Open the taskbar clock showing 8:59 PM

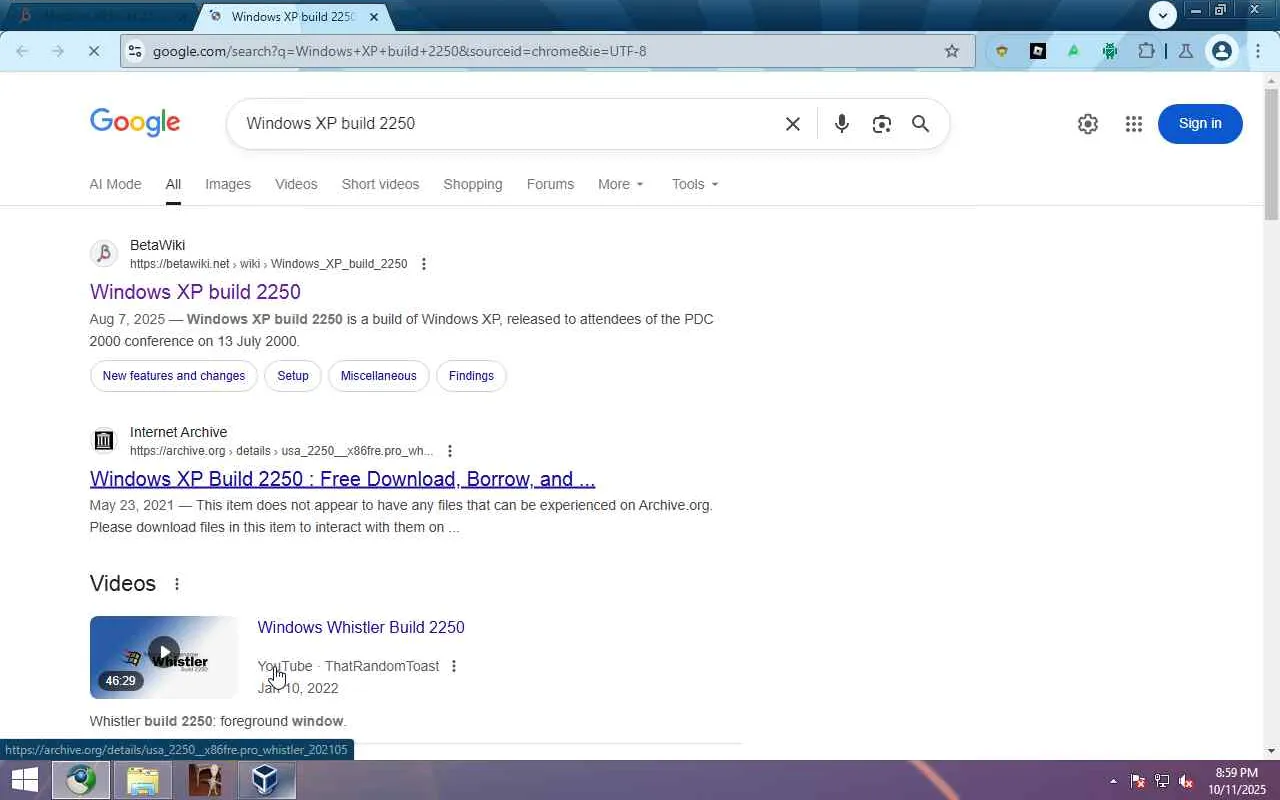tap(1236, 781)
